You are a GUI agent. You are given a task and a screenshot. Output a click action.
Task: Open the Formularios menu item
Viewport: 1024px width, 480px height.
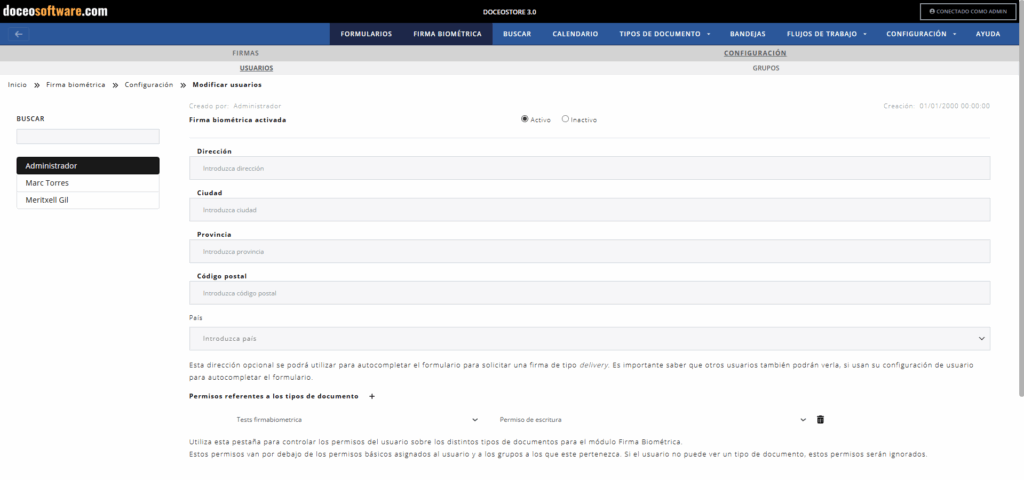coord(366,34)
